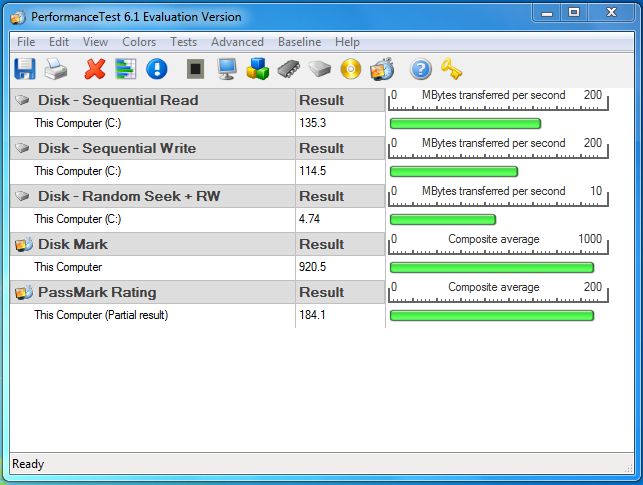Screen dimensions: 643x485
Task: Click the bar chart results icon
Action: tap(125, 68)
